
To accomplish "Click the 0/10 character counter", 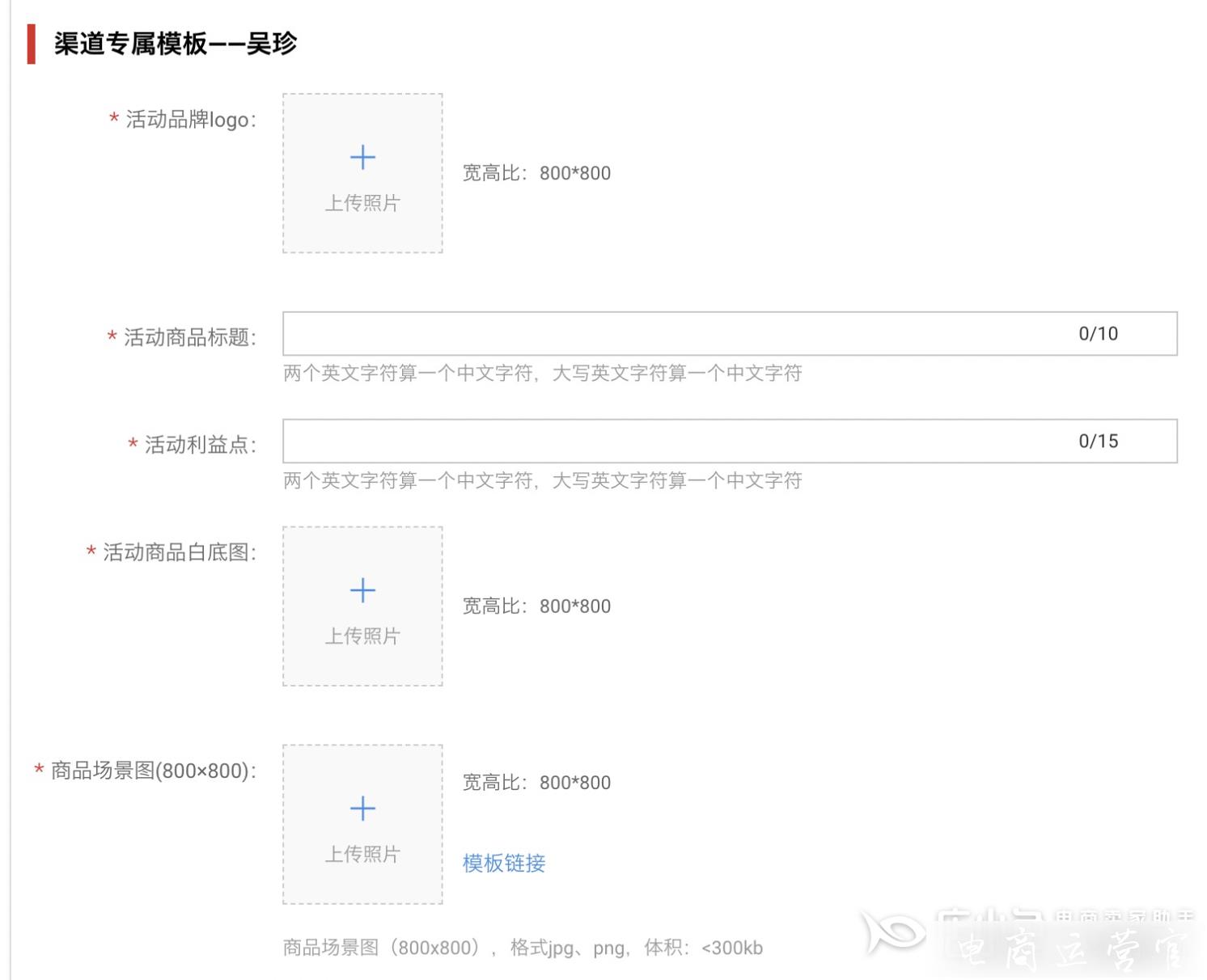I will point(1098,333).
